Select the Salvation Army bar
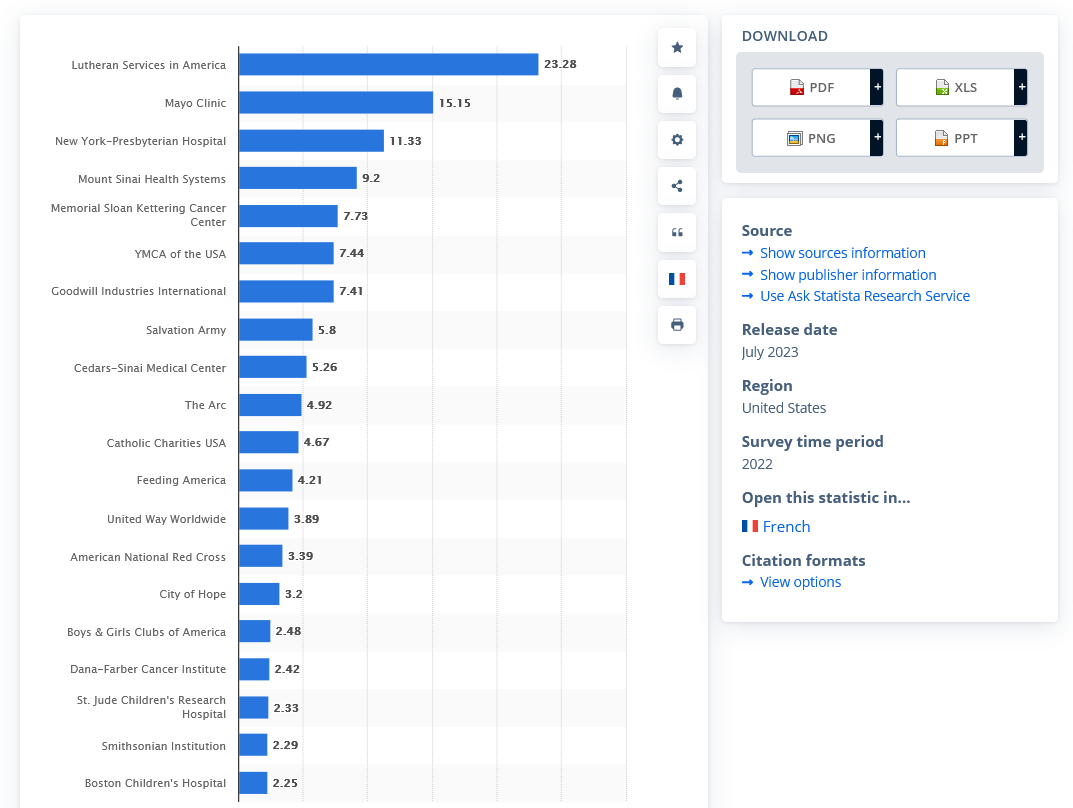 point(276,330)
